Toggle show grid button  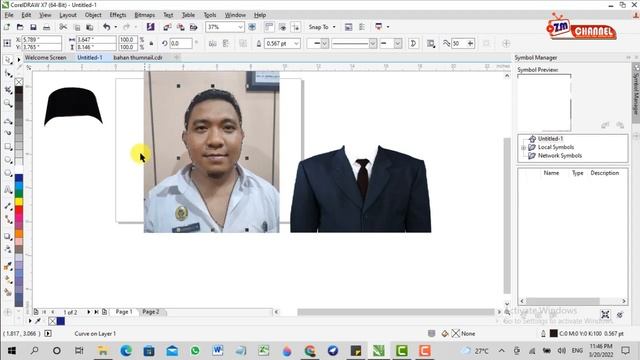282,27
